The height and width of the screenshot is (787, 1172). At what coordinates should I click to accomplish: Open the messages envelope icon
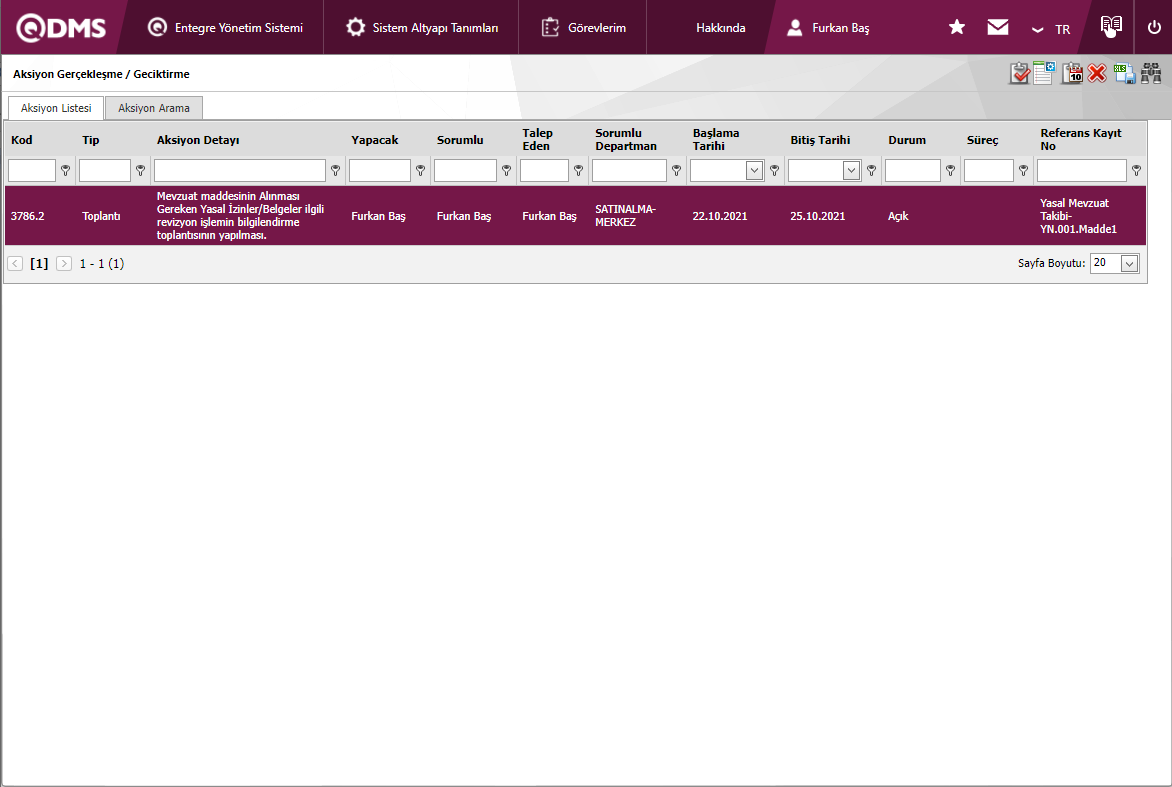[998, 28]
